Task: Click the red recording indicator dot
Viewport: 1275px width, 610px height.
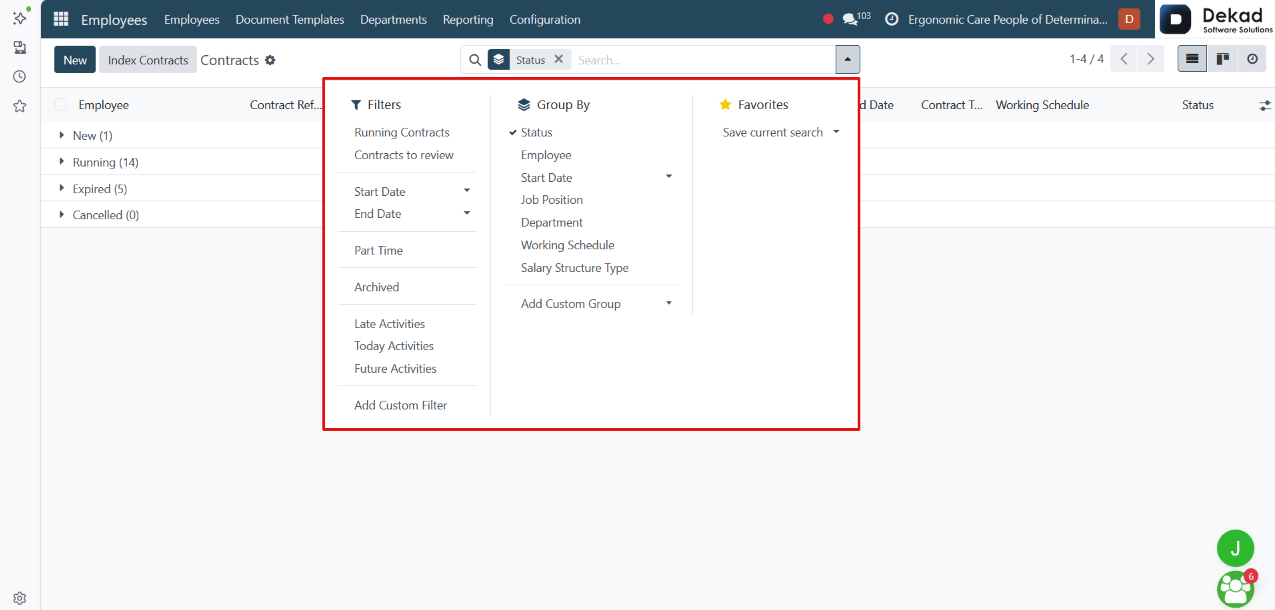Action: point(828,19)
